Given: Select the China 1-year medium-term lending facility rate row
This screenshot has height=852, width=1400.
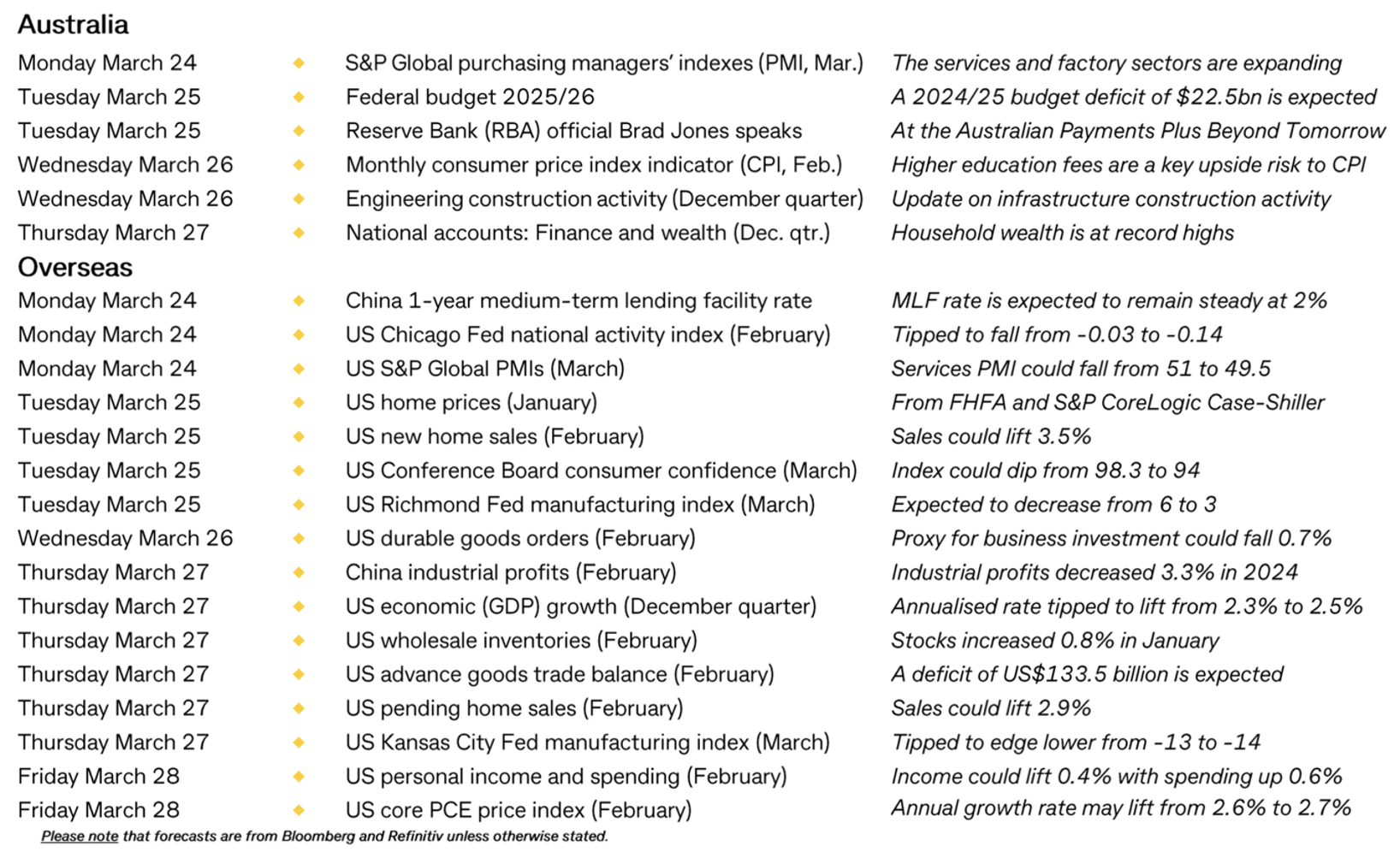Looking at the screenshot, I should pos(578,301).
